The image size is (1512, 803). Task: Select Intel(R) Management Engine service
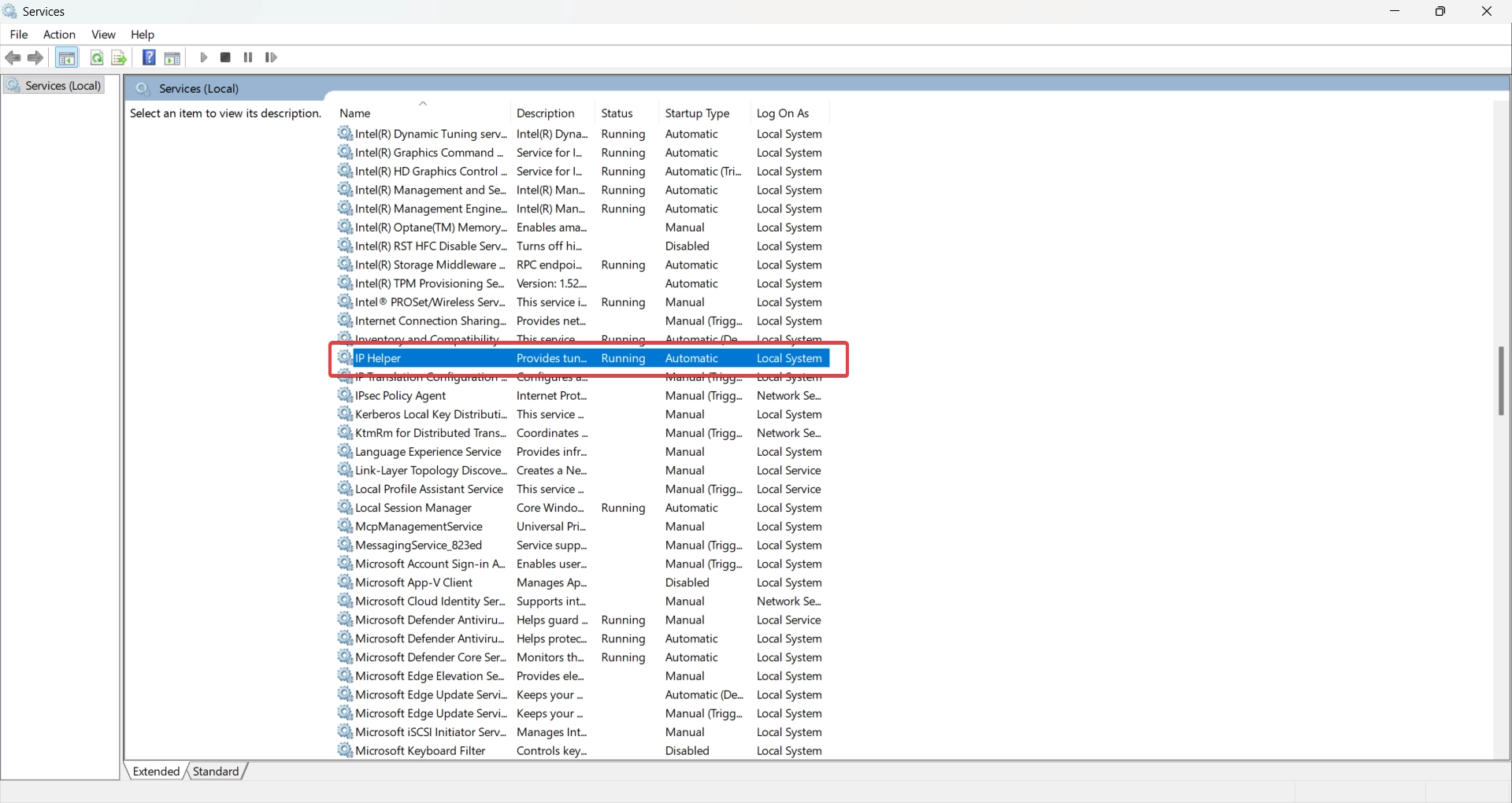[x=583, y=209]
